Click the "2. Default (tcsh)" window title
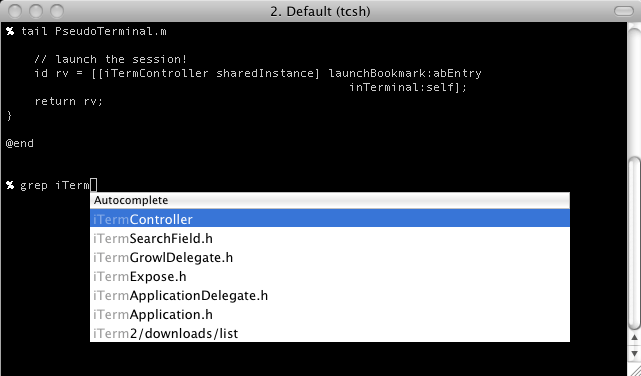The image size is (641, 376). tap(320, 11)
